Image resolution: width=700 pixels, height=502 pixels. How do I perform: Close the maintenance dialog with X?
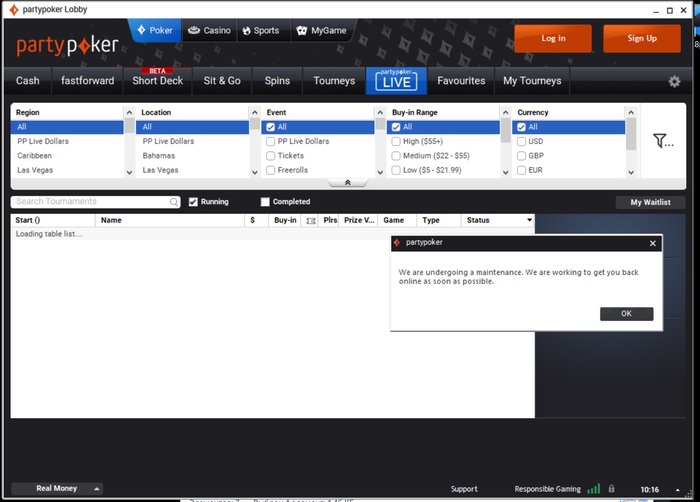[653, 243]
